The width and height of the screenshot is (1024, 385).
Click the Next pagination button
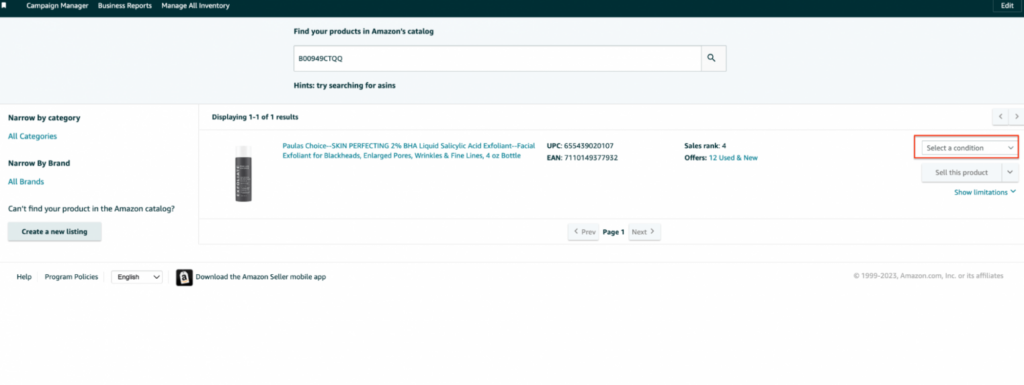click(x=645, y=232)
